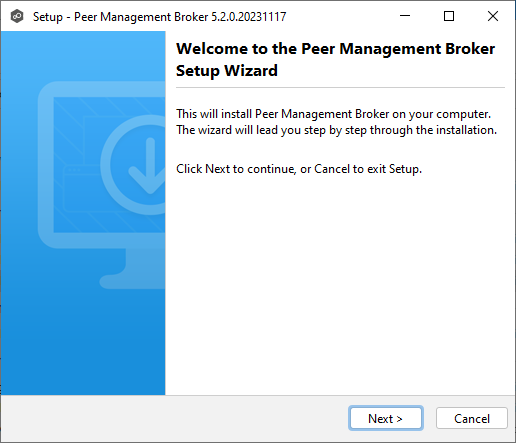Cancel the Peer Management Broker installation
Viewport: 516px width, 443px height.
tap(472, 418)
